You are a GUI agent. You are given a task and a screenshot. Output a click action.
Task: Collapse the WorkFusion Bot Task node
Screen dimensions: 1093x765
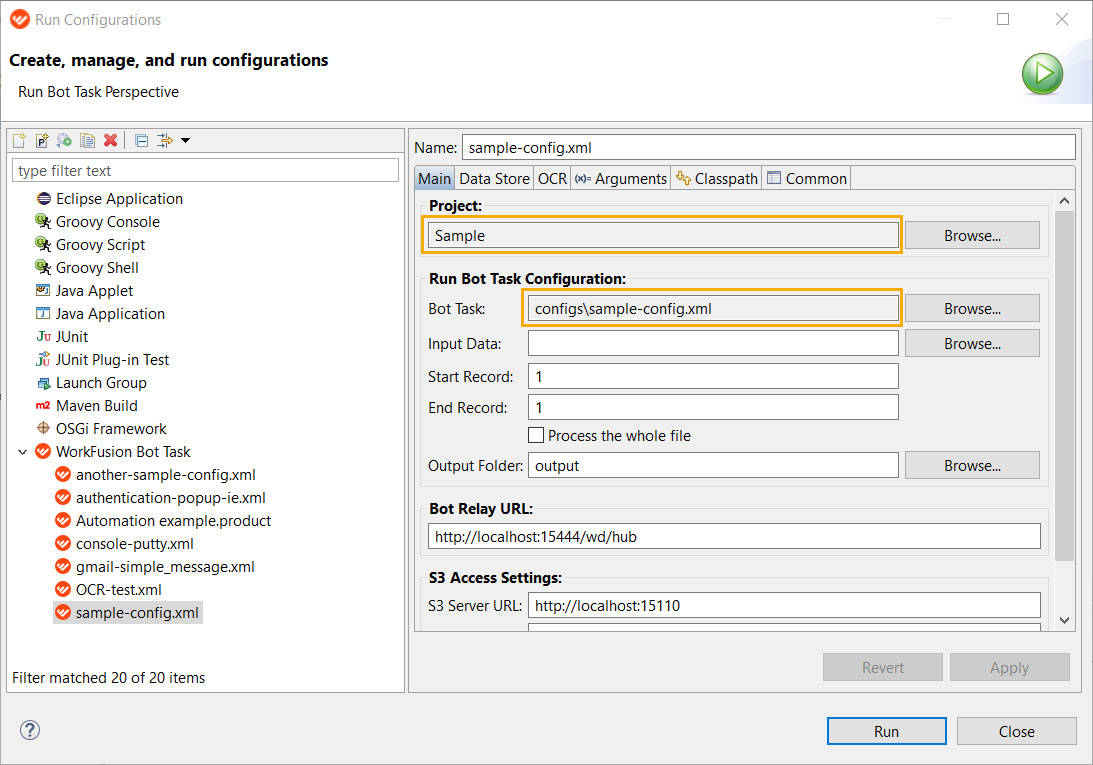coord(22,452)
